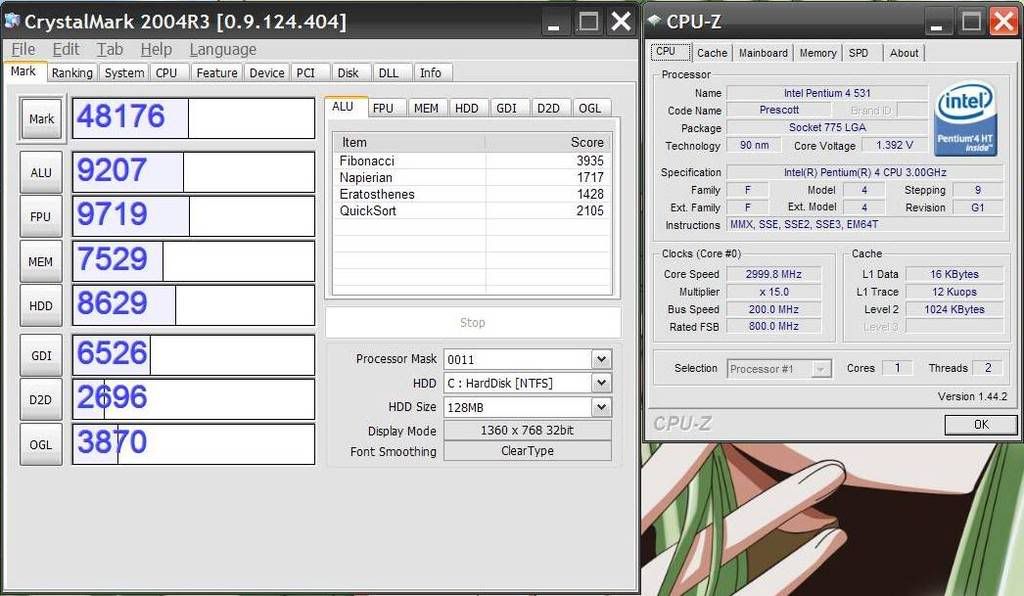Click the Stop button
This screenshot has width=1024, height=596.
[x=473, y=322]
